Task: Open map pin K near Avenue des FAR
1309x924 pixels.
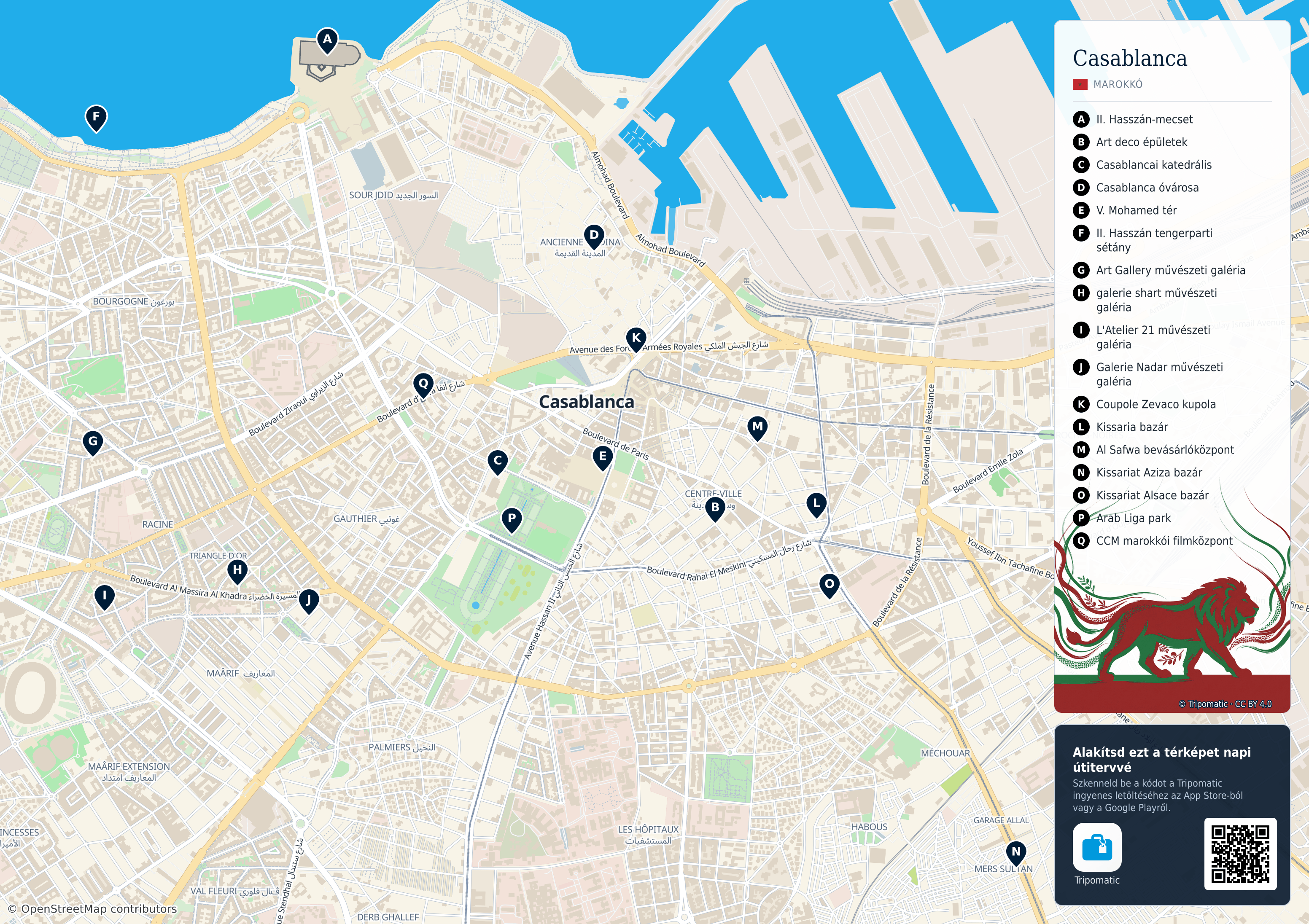Action: pyautogui.click(x=636, y=339)
